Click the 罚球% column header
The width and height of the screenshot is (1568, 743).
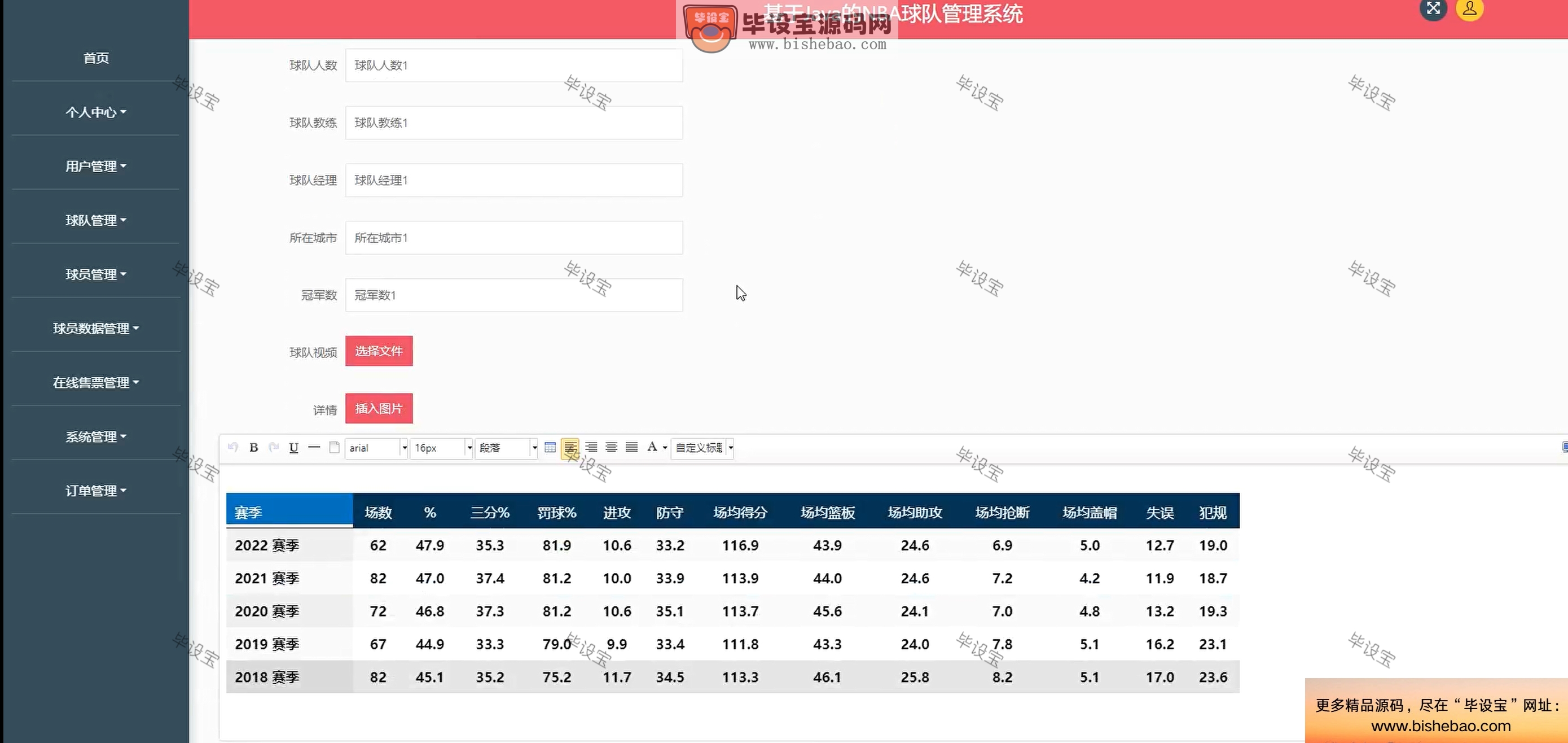pyautogui.click(x=556, y=513)
